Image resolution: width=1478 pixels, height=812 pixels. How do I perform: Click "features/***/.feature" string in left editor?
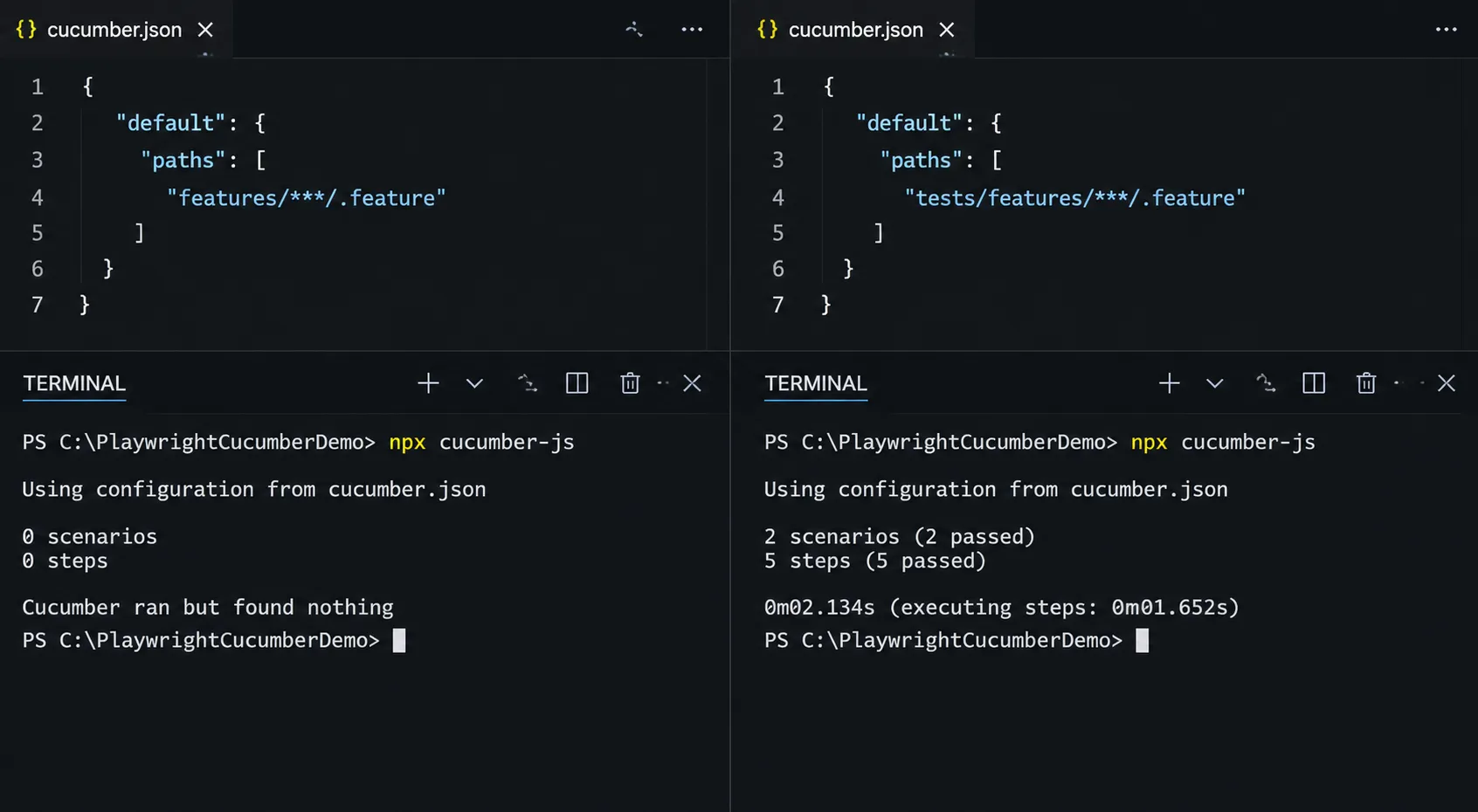[x=307, y=198]
